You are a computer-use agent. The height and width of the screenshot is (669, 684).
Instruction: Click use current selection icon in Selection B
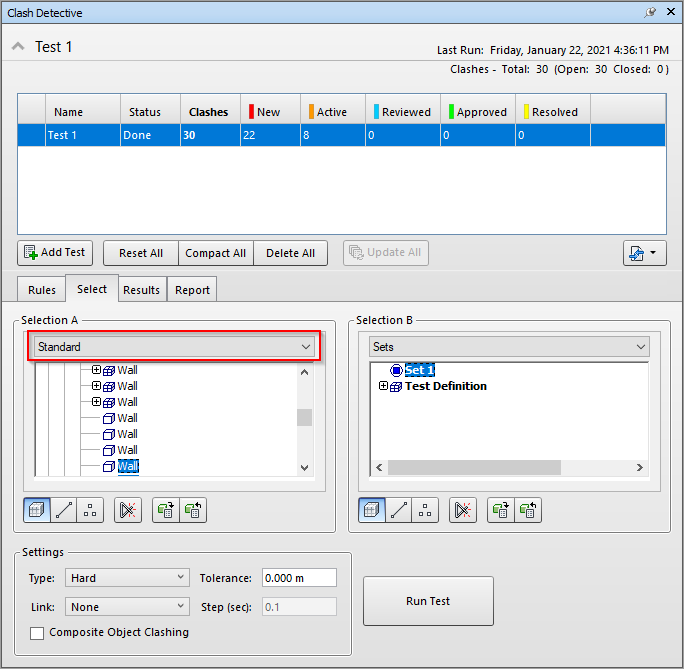coord(501,510)
